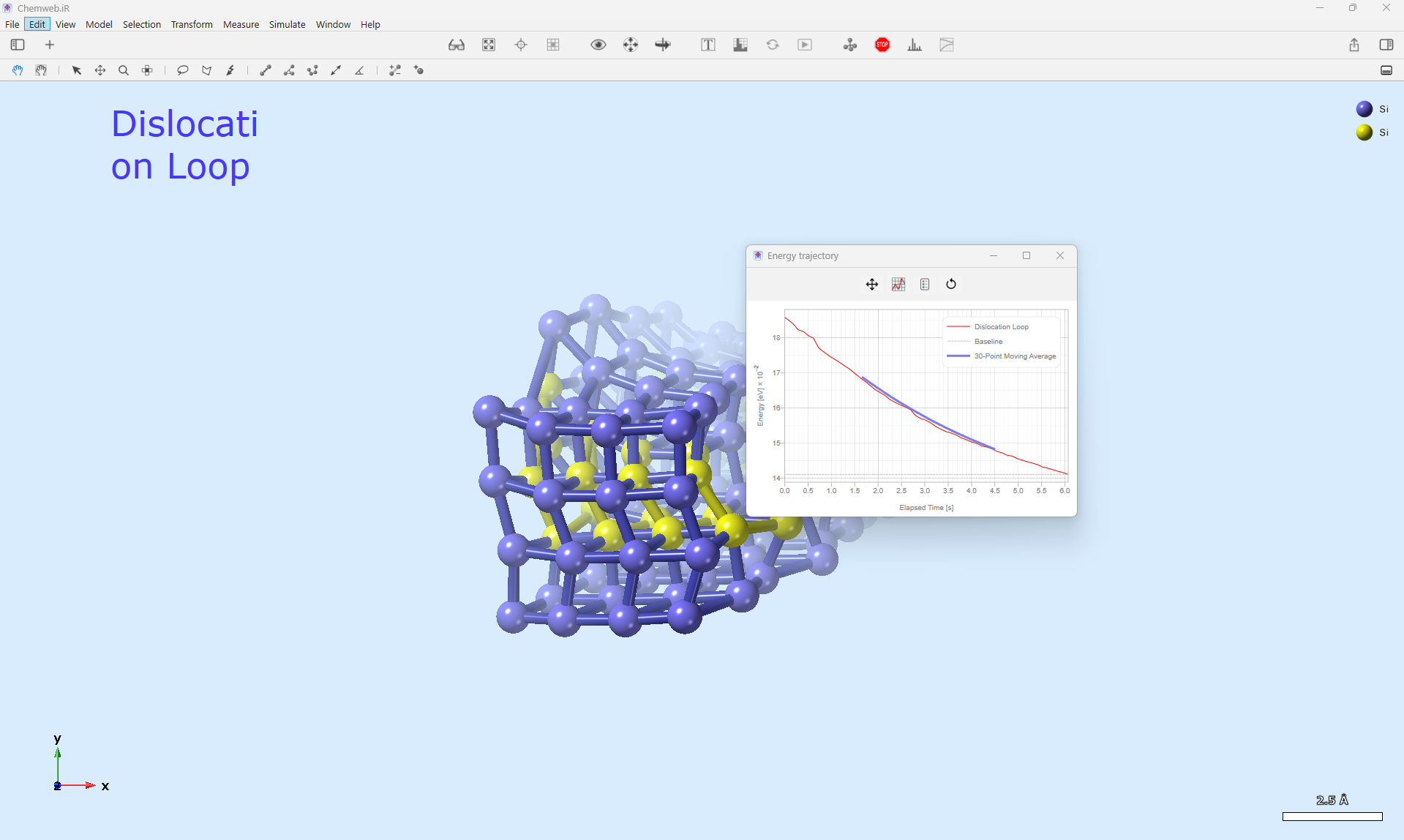Select the magnifier zoom tool
Screen dimensions: 1404x840
[x=124, y=70]
